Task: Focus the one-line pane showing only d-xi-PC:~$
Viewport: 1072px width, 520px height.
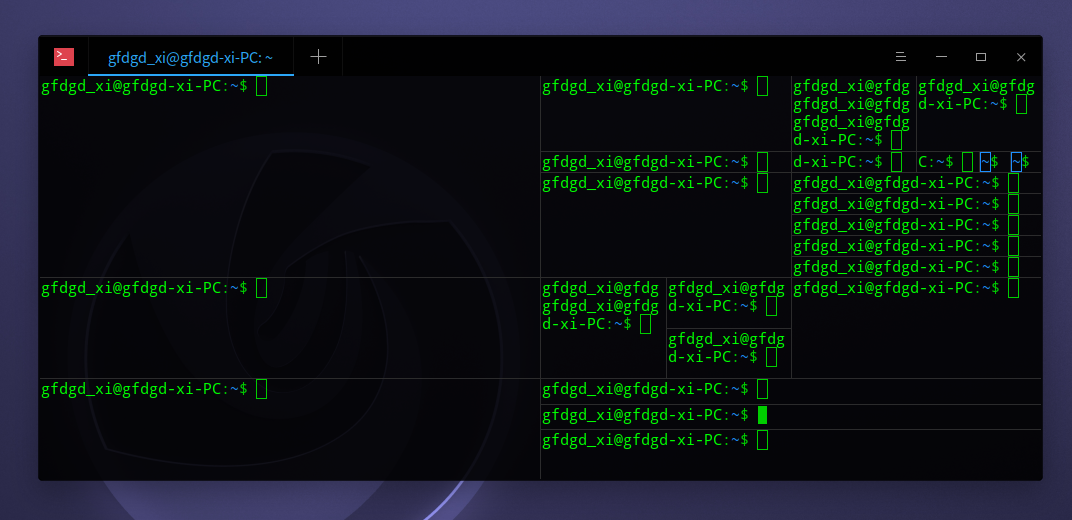Action: point(853,162)
